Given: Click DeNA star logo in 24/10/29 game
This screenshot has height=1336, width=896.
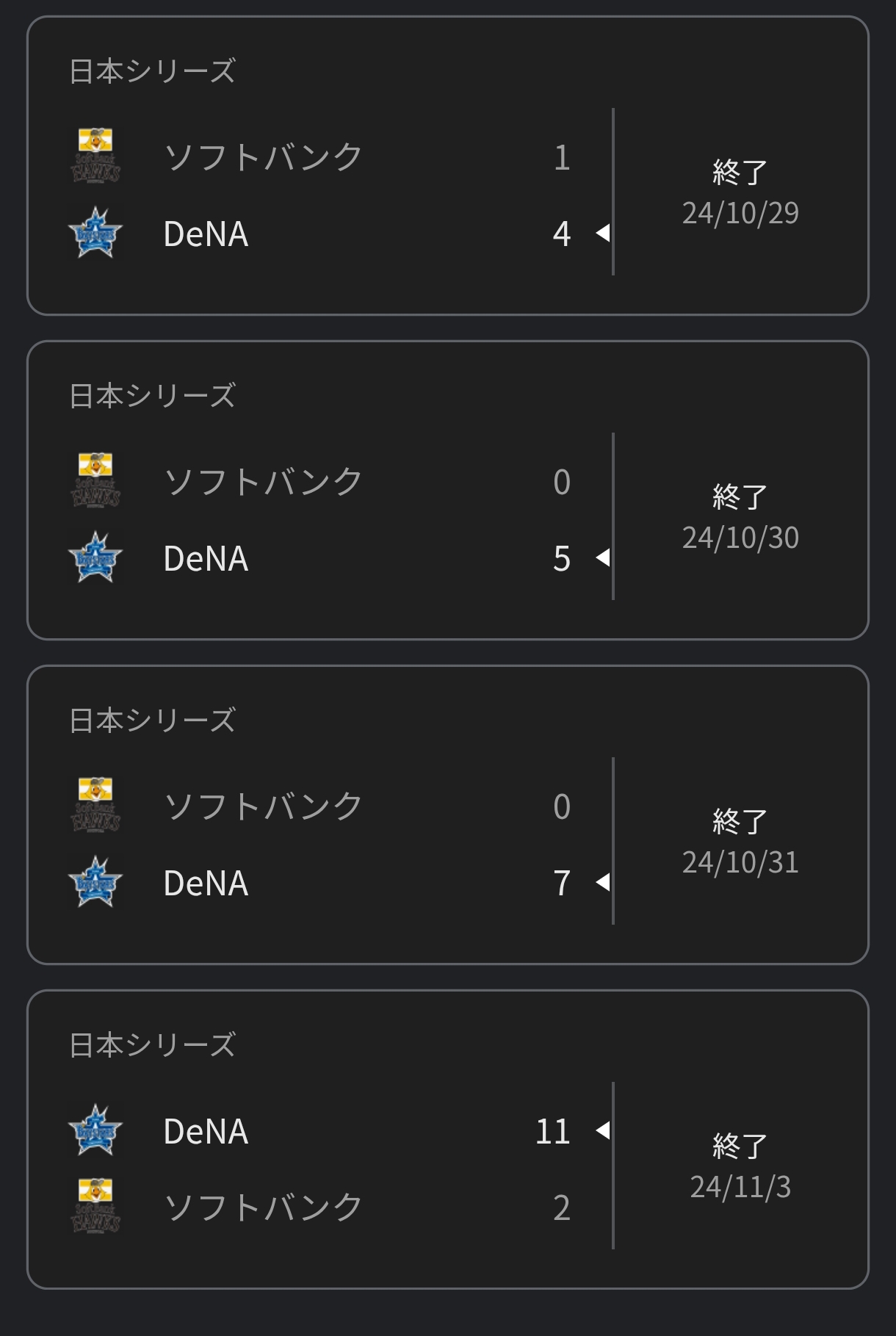Looking at the screenshot, I should tap(95, 233).
